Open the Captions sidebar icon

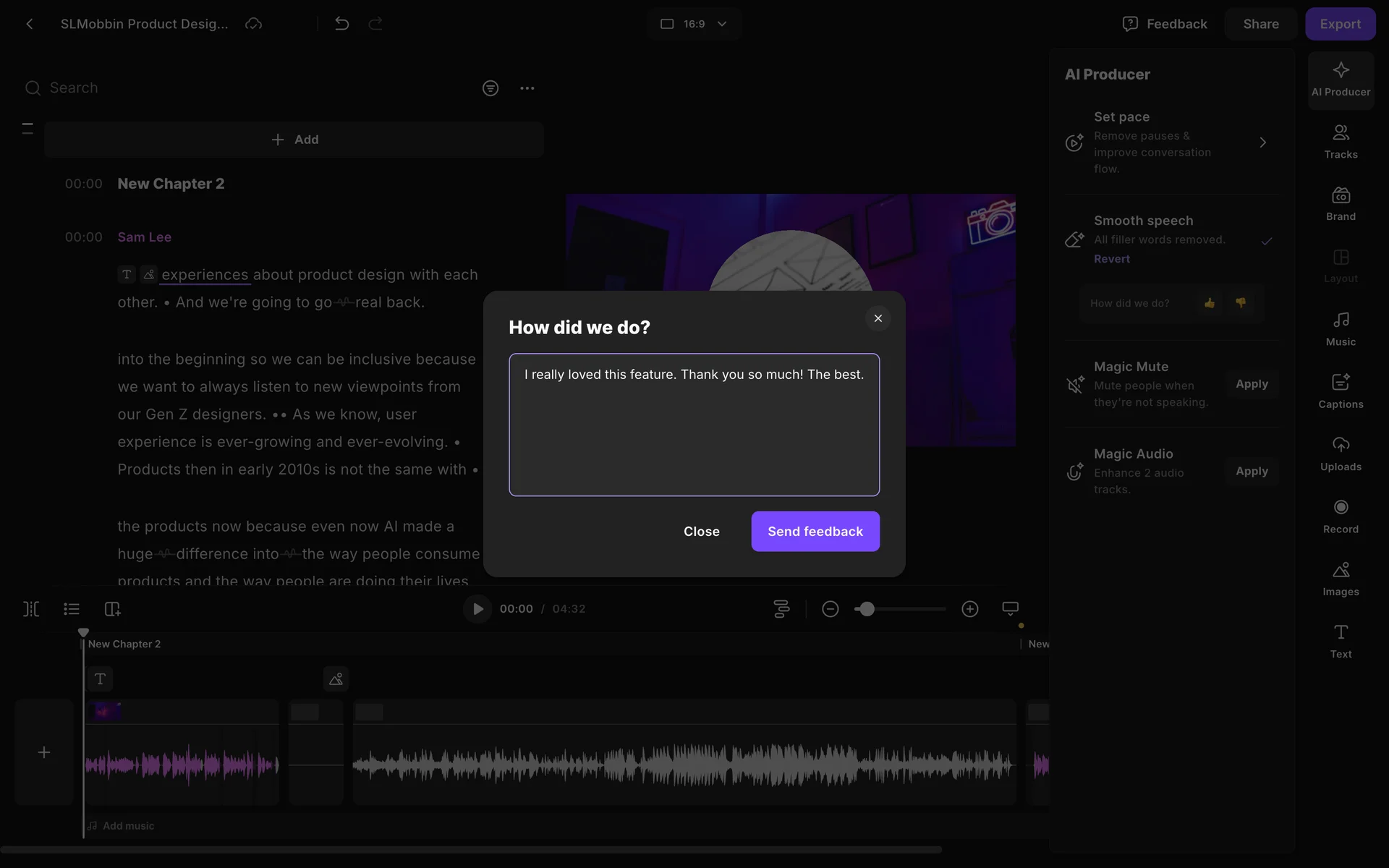1341,391
